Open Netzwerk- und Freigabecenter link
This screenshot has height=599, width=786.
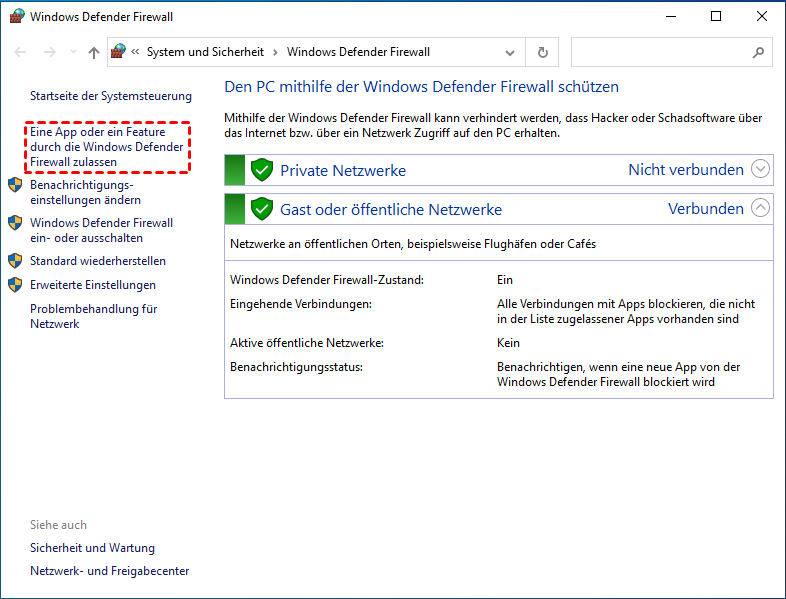point(109,571)
